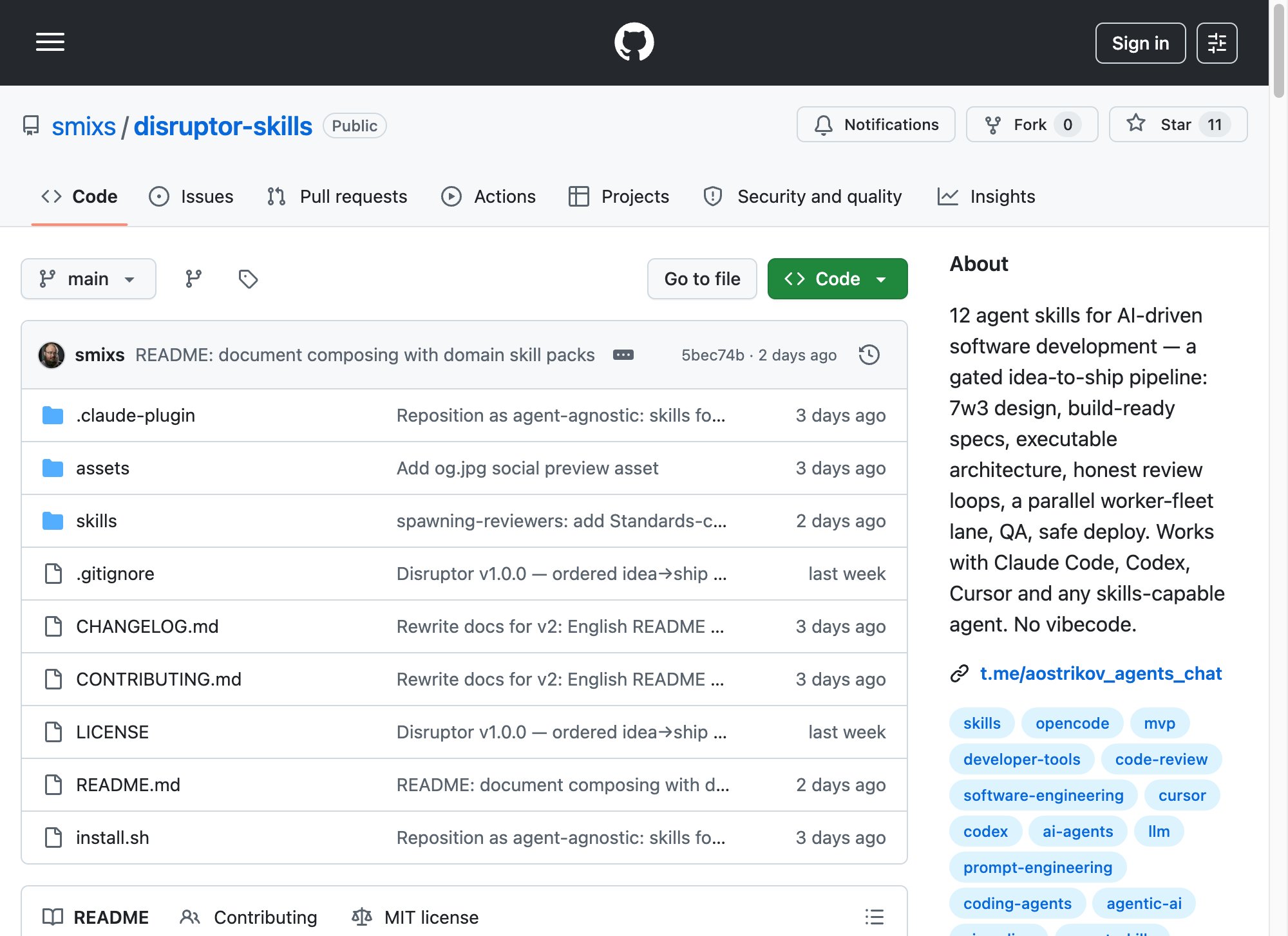The width and height of the screenshot is (1288, 936).
Task: Click the ai-agents topic tag
Action: point(1077,831)
